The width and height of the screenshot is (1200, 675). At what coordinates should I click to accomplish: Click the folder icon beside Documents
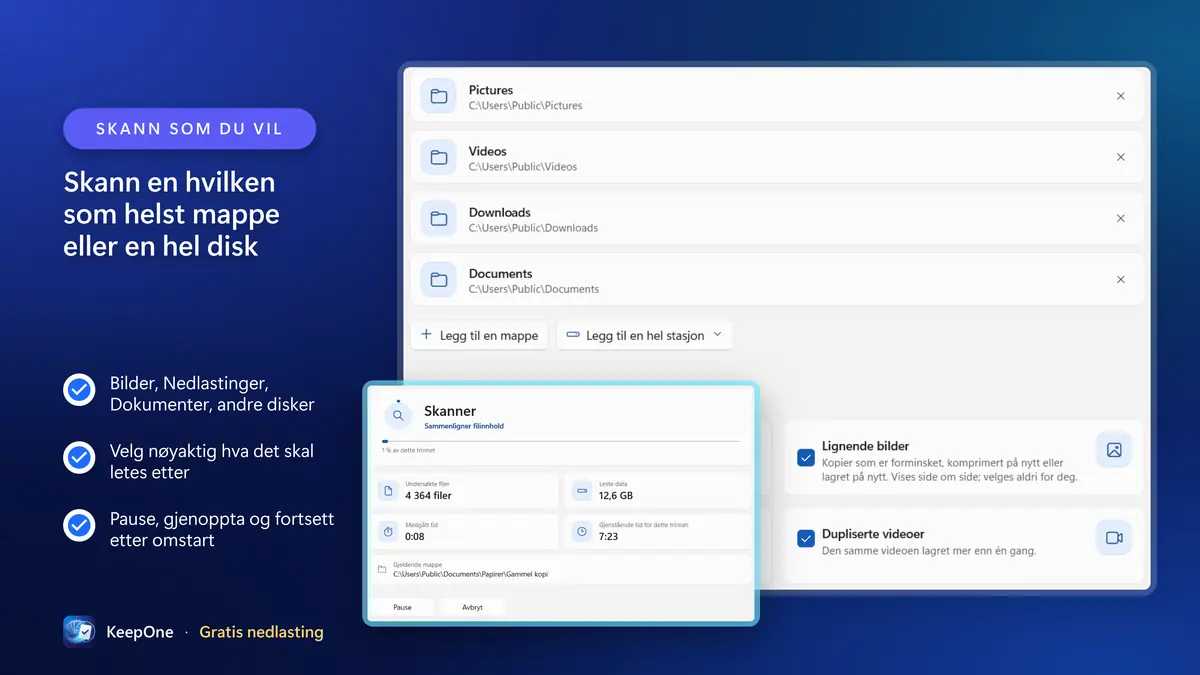coord(438,280)
